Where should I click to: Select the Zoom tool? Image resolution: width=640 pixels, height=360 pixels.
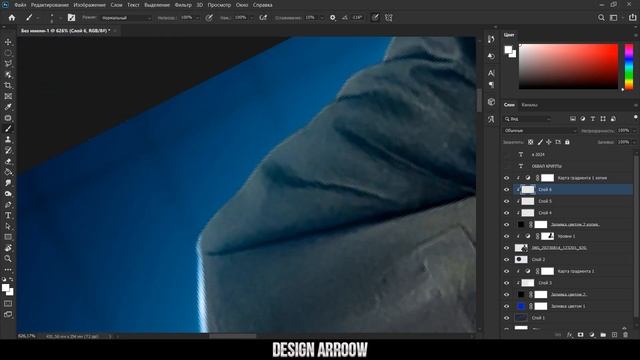click(8, 258)
